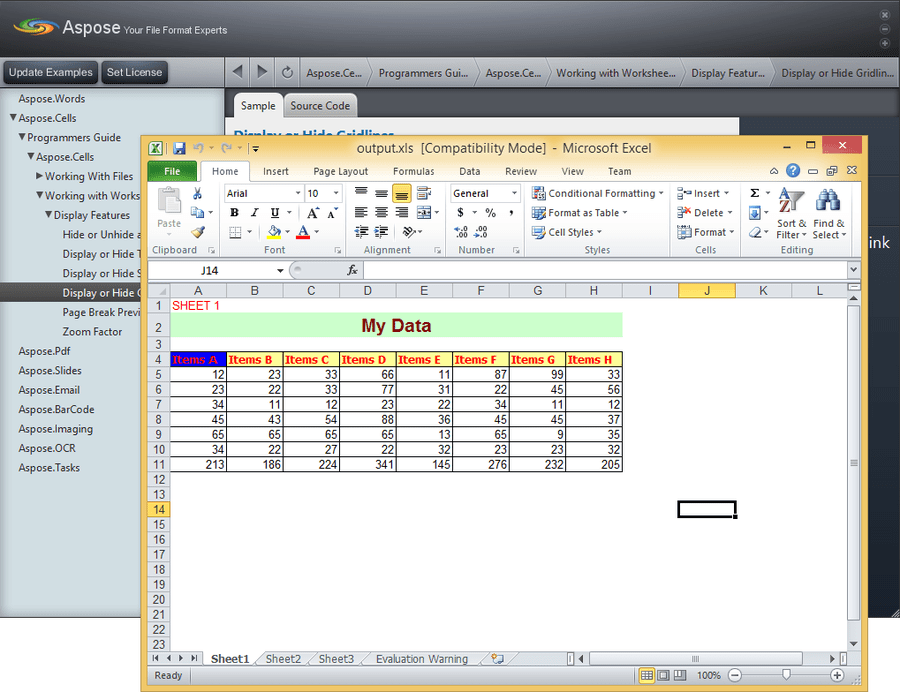The image size is (900, 692).
Task: Click the Fill Color bucket icon
Action: click(x=274, y=232)
